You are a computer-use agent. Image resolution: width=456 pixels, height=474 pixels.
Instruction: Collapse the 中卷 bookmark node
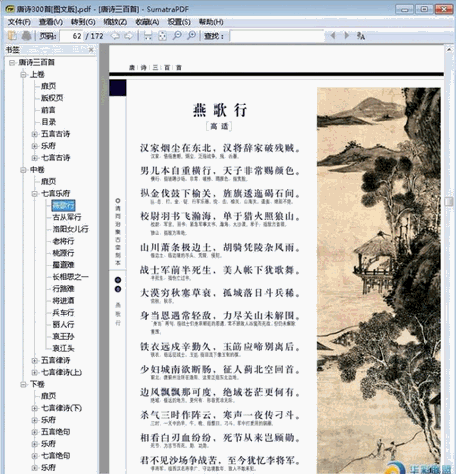coord(23,170)
